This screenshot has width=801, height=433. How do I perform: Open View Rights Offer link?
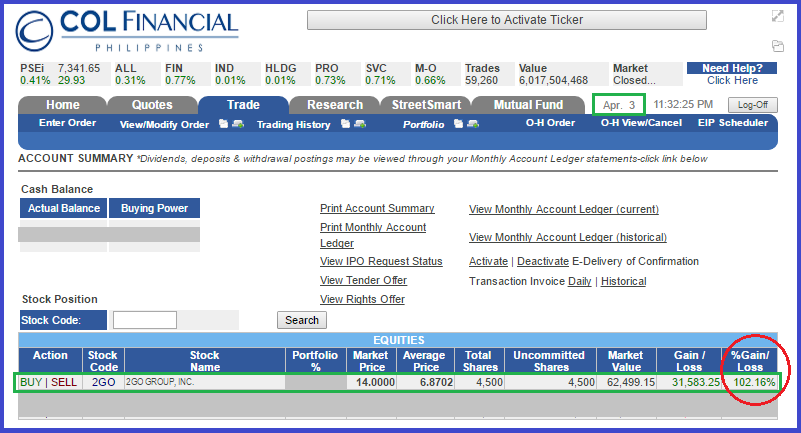pos(362,299)
